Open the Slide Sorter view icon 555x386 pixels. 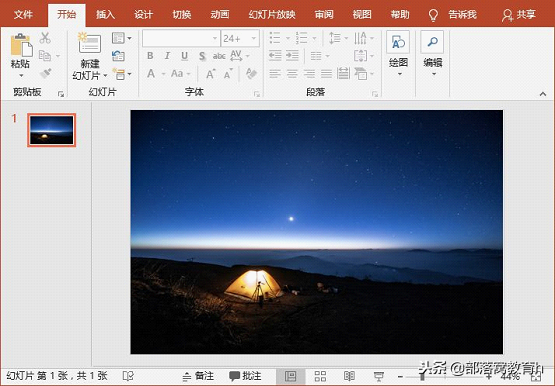320,376
